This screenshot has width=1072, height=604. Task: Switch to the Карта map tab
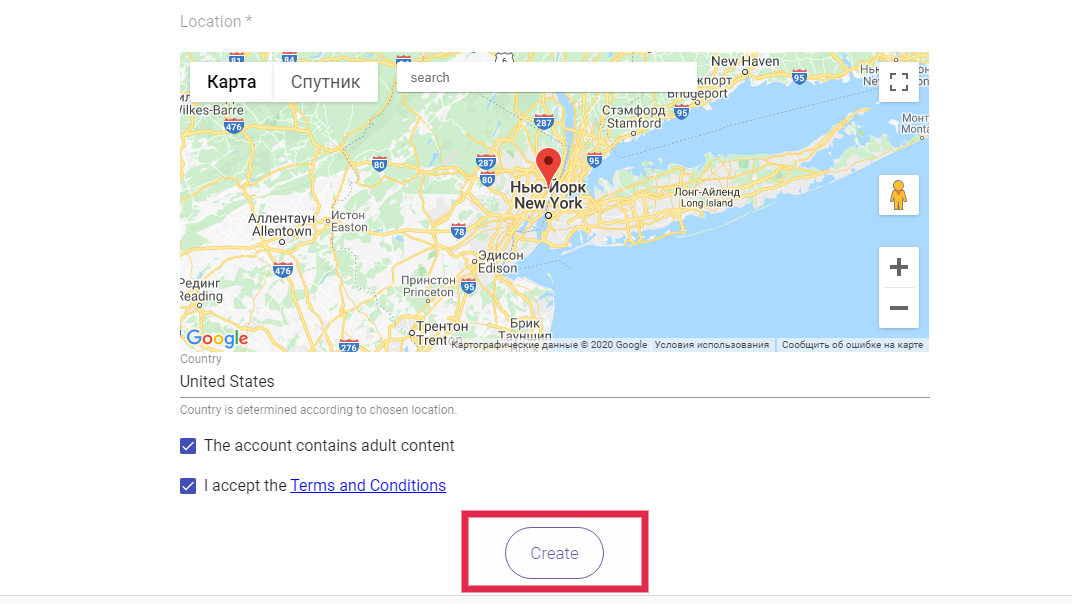(232, 82)
